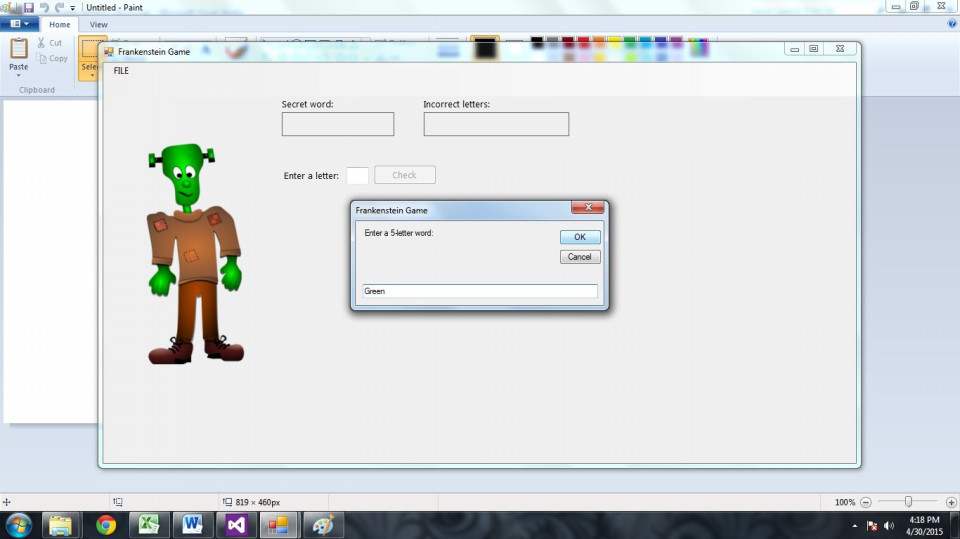Click the Undo arrow in Paint's title bar
The image size is (960, 539).
coord(44,7)
